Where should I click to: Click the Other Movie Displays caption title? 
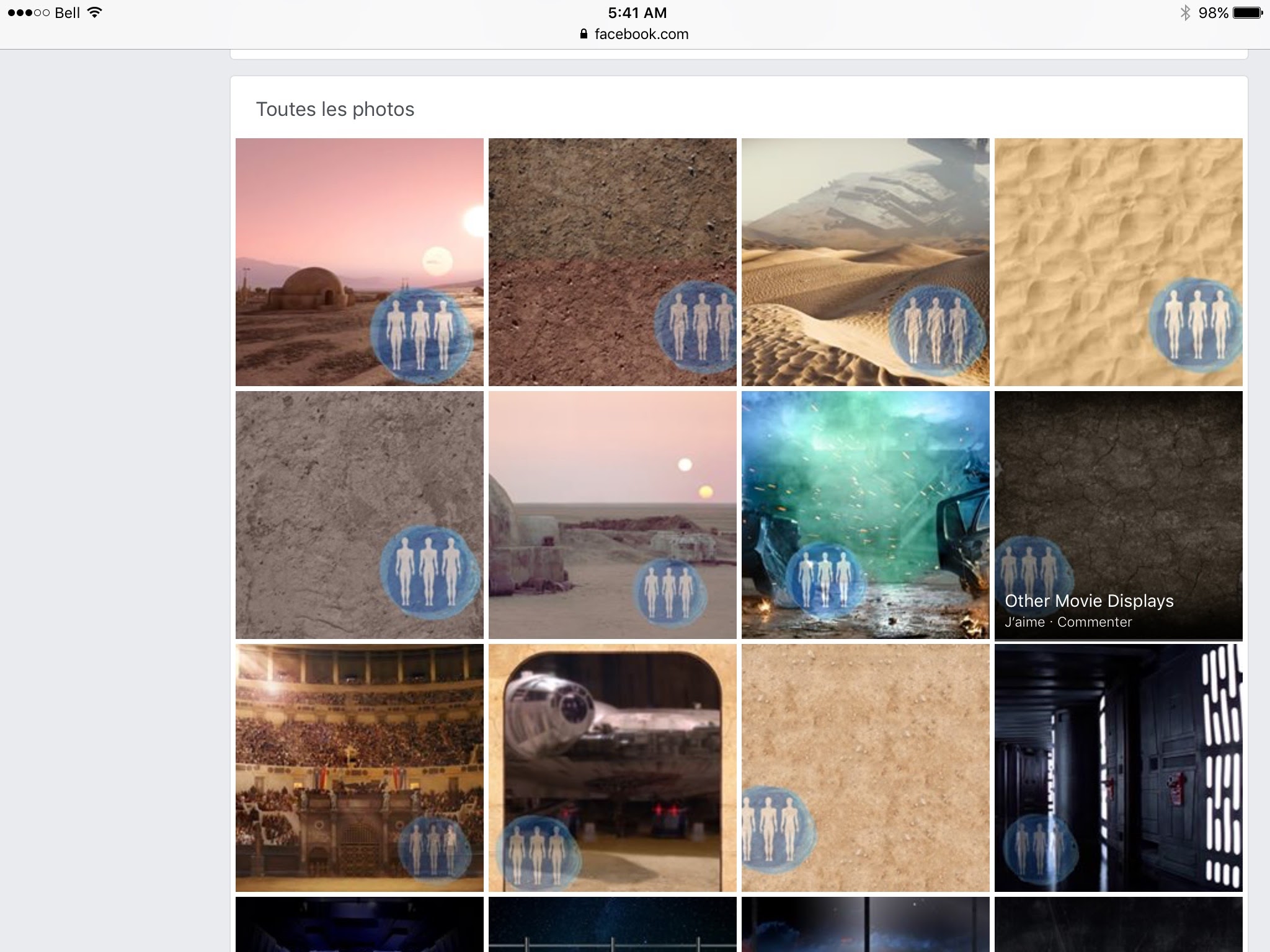pos(1089,601)
